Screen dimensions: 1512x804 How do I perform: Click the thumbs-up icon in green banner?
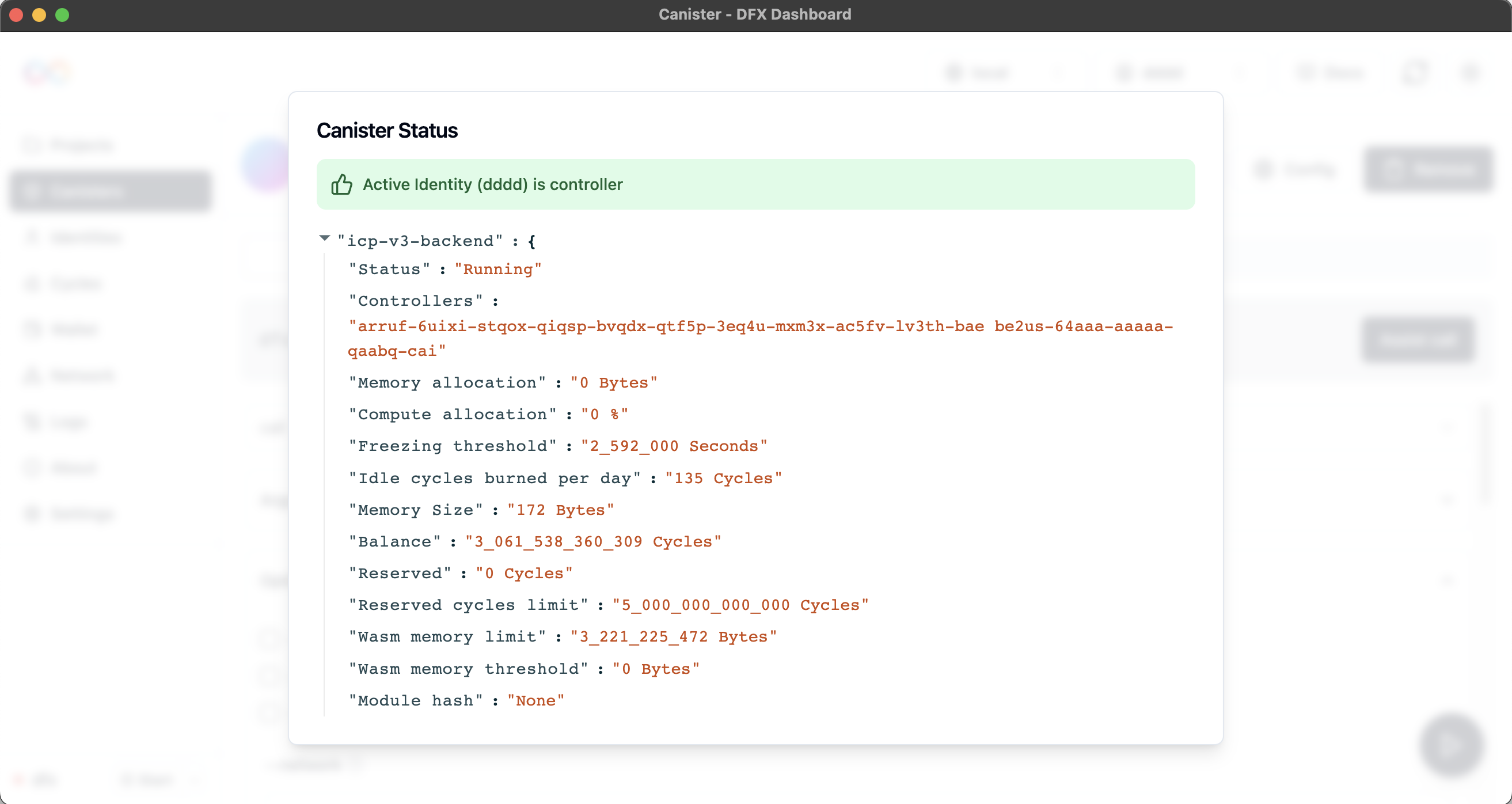click(341, 184)
